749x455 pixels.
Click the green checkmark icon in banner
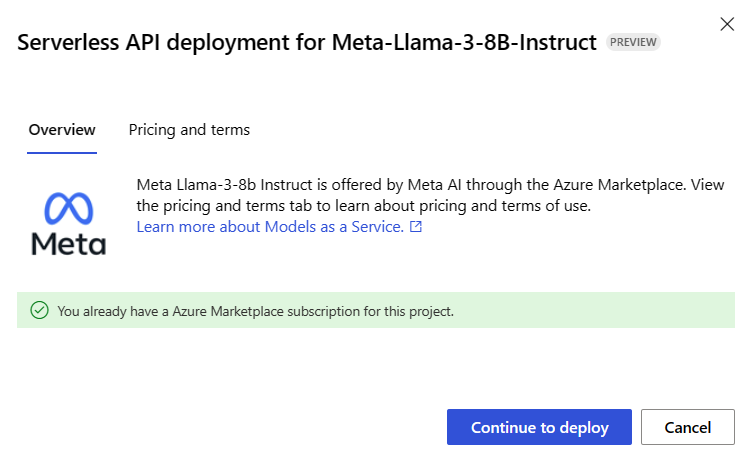39,310
